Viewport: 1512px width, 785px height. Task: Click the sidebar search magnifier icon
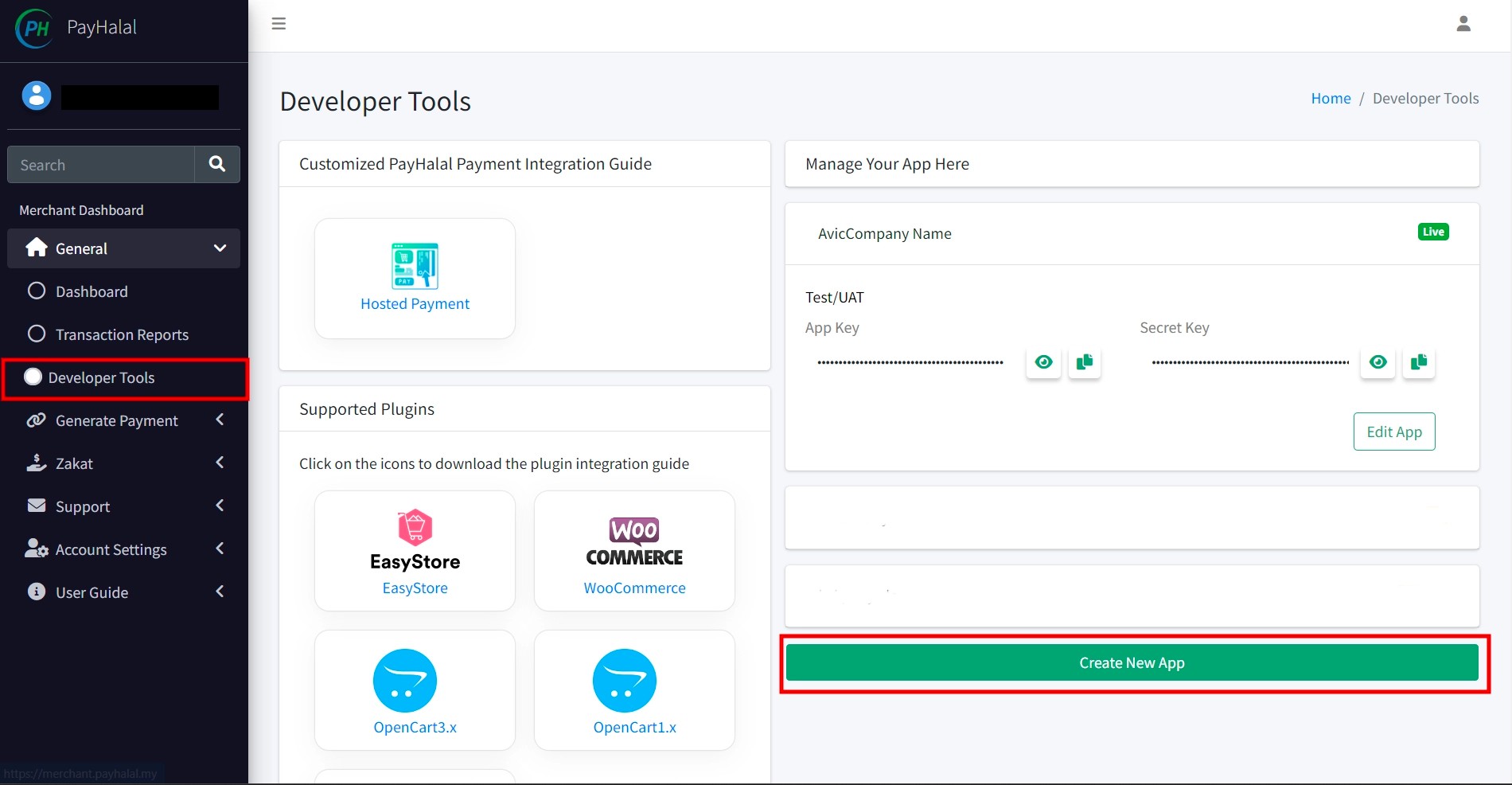tap(217, 164)
